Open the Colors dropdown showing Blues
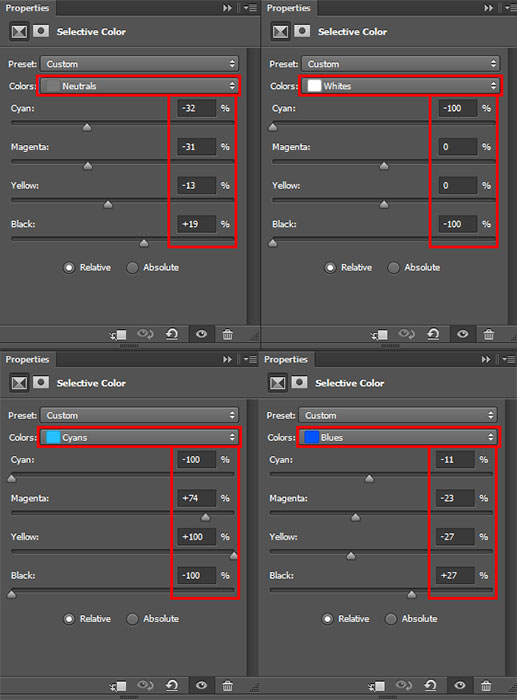The image size is (517, 700). pos(398,437)
